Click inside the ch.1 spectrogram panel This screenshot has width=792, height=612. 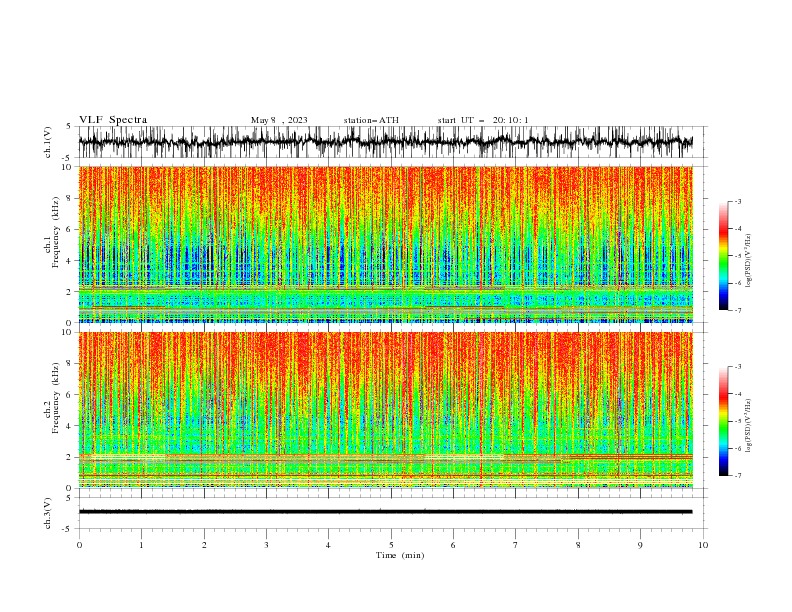[x=385, y=244]
